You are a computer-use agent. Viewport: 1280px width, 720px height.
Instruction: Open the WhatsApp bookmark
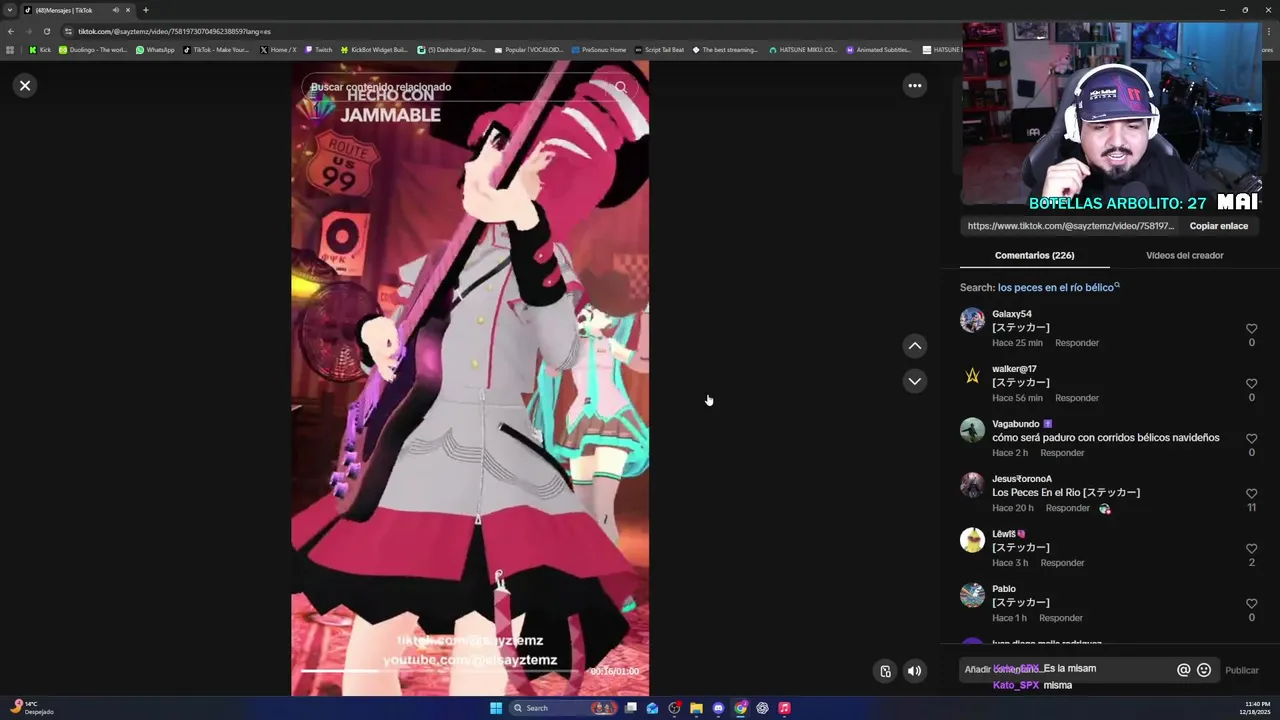pyautogui.click(x=155, y=49)
